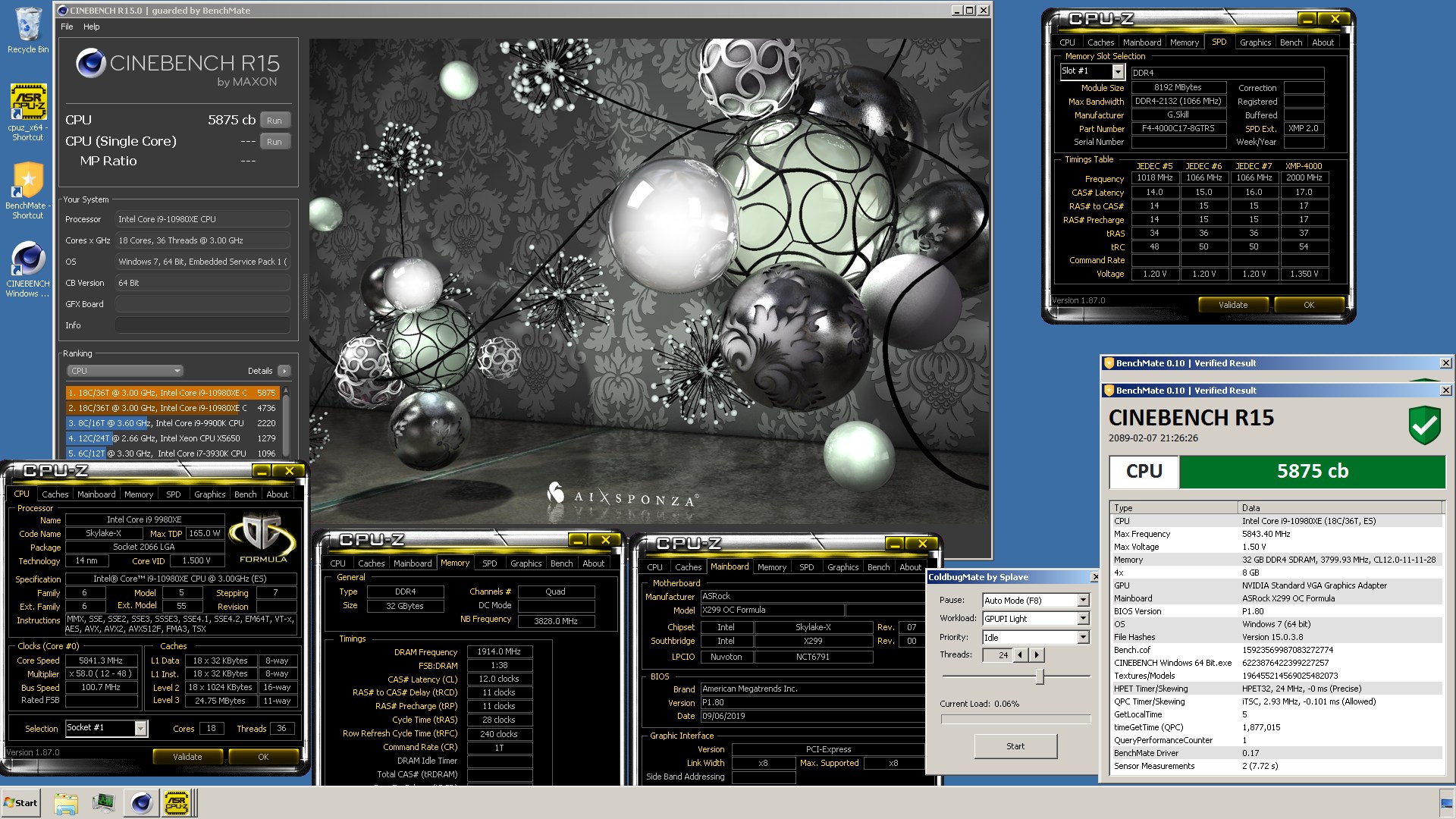1456x819 pixels.
Task: Open the Workload GPUPI Light dropdown
Action: 1083,619
